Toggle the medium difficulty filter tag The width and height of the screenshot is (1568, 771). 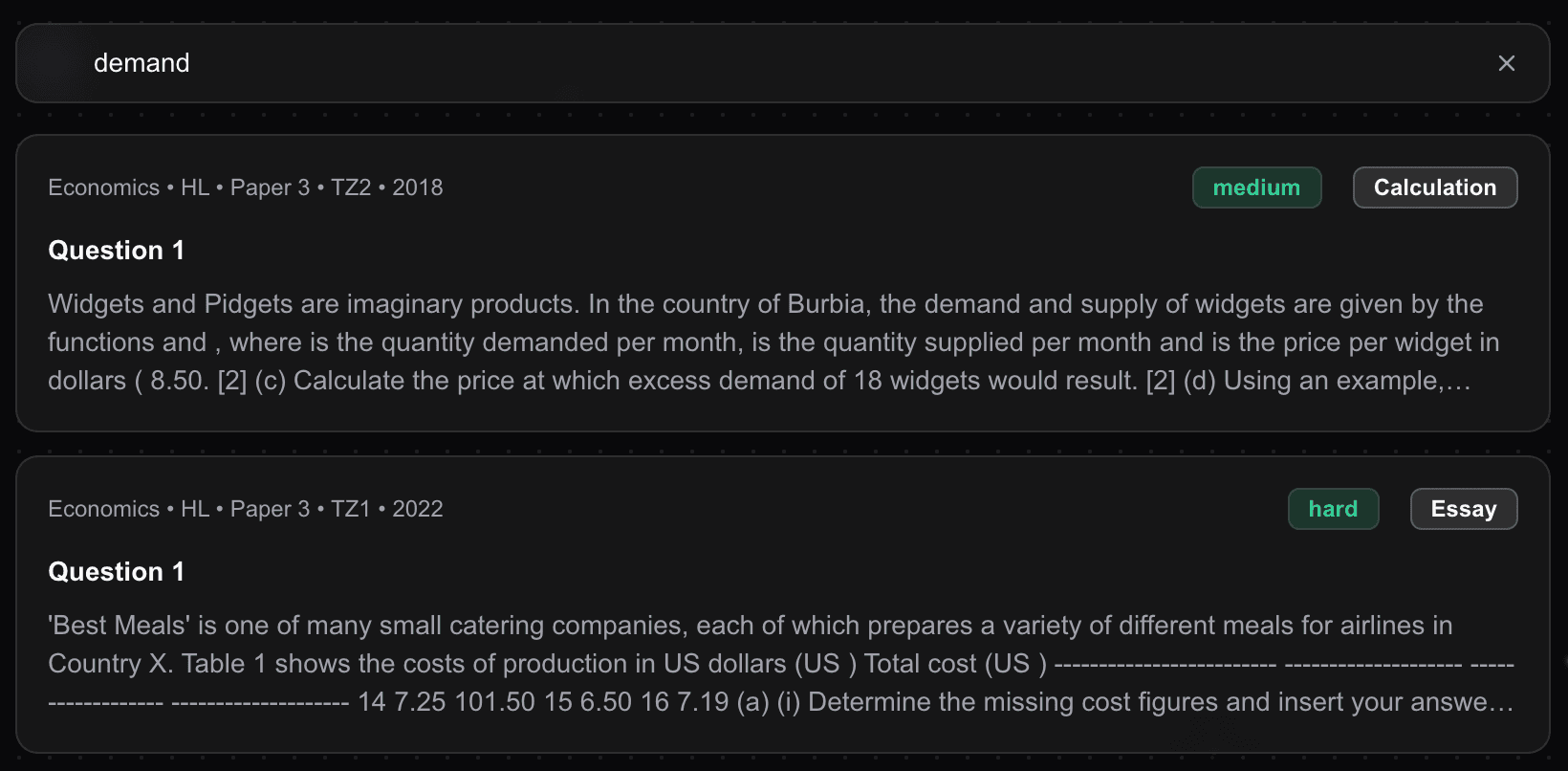point(1256,187)
